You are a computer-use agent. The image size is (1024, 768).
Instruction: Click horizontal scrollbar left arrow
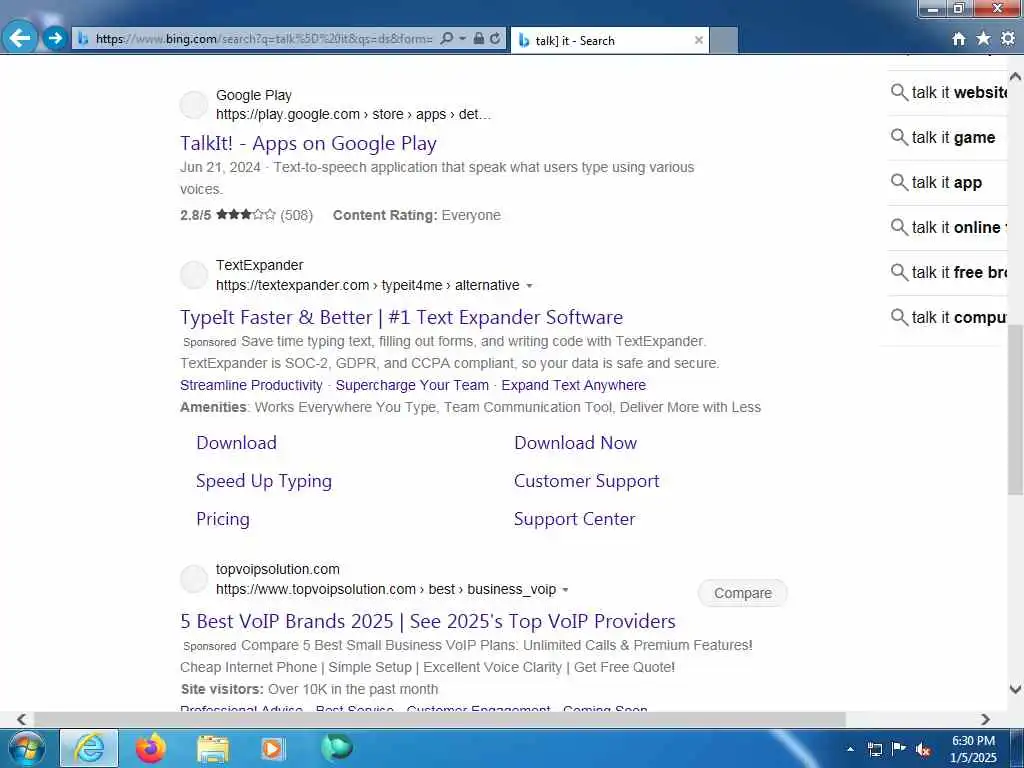point(22,719)
